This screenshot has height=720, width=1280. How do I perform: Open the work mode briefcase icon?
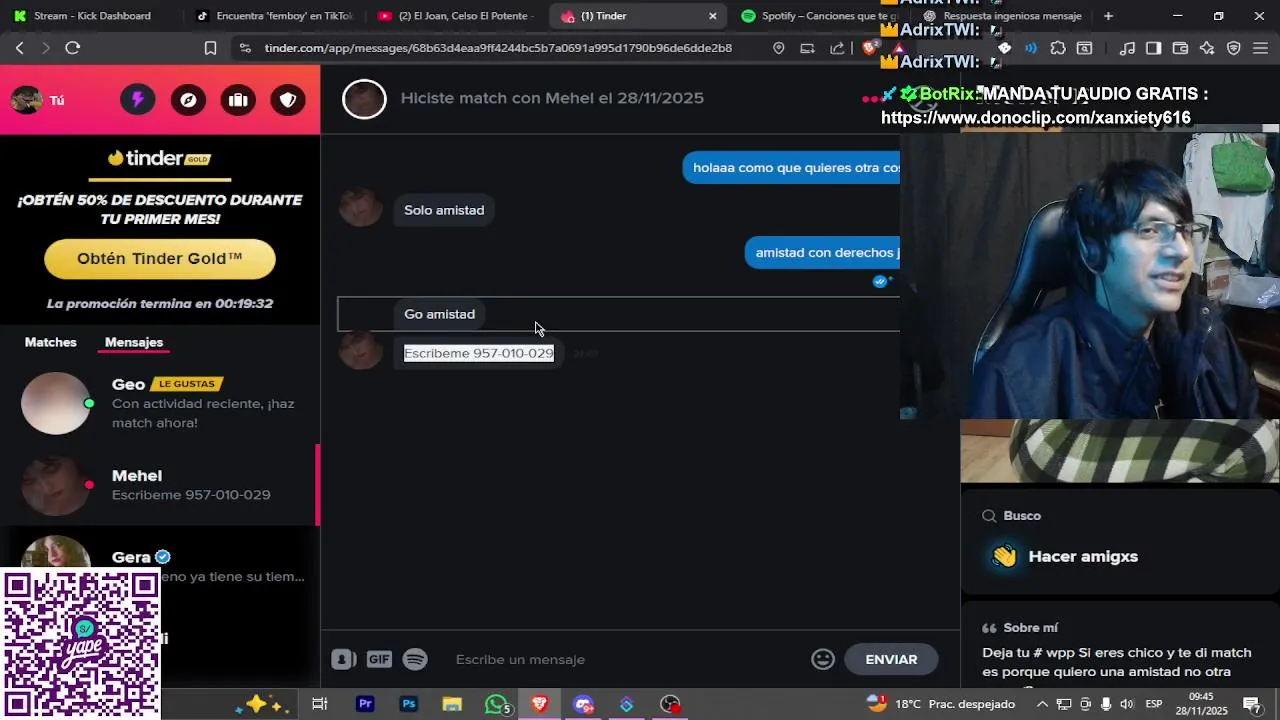(x=238, y=100)
